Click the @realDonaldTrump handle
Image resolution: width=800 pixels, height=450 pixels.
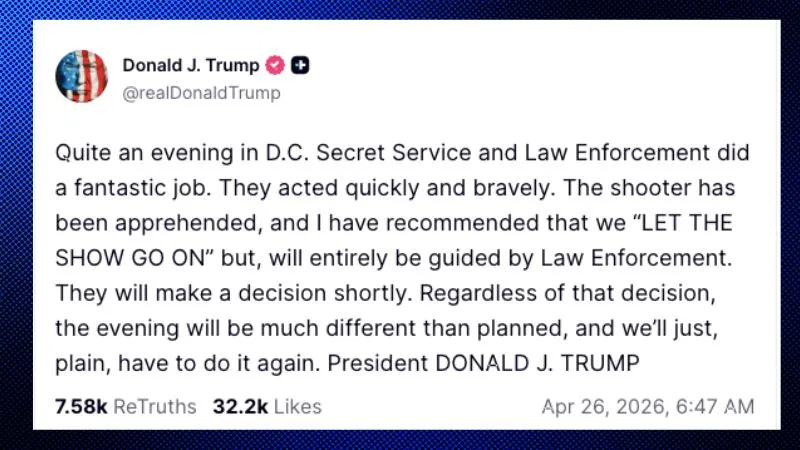(201, 93)
